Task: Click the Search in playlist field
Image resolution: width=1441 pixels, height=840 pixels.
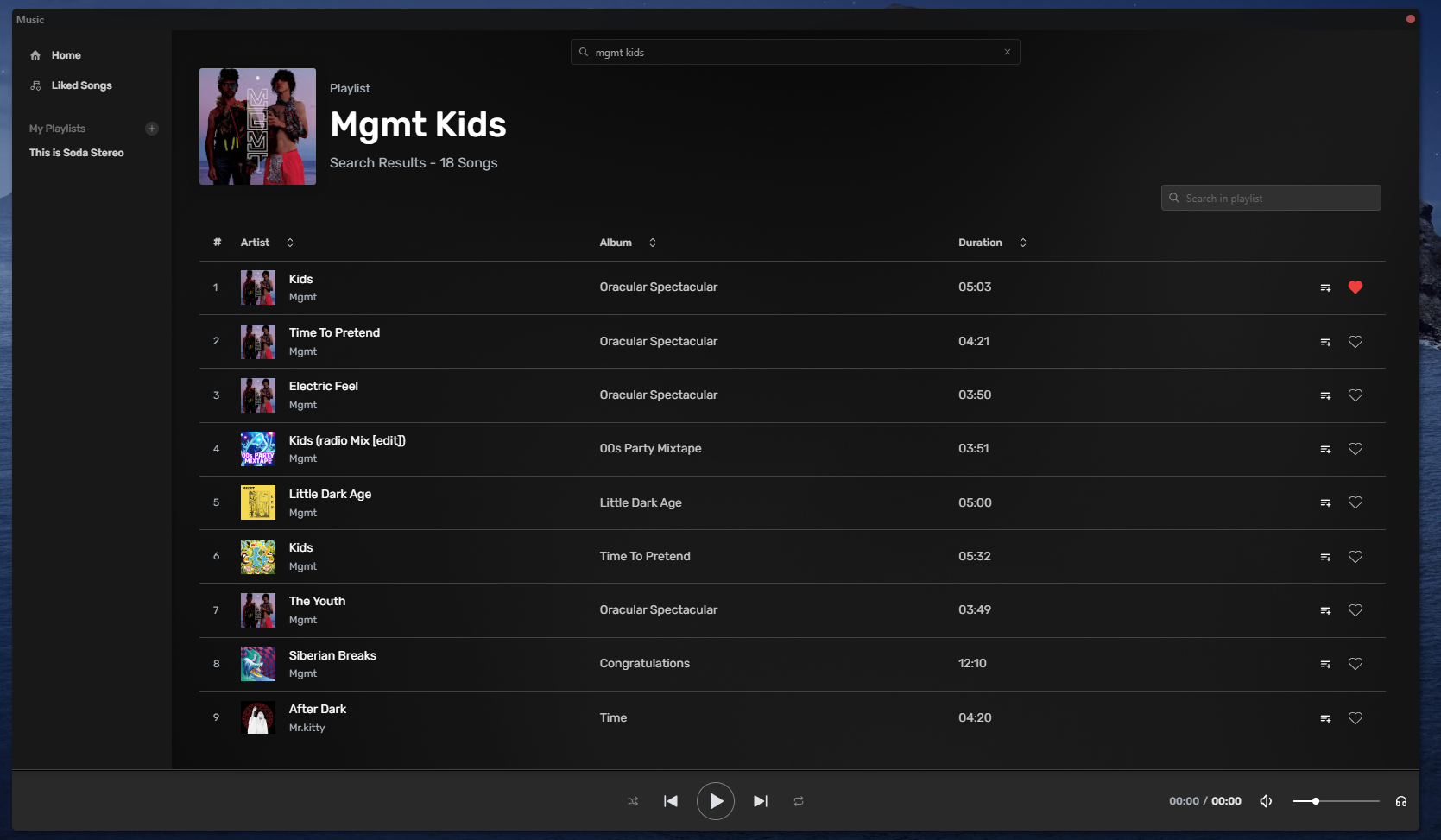Action: click(x=1278, y=198)
